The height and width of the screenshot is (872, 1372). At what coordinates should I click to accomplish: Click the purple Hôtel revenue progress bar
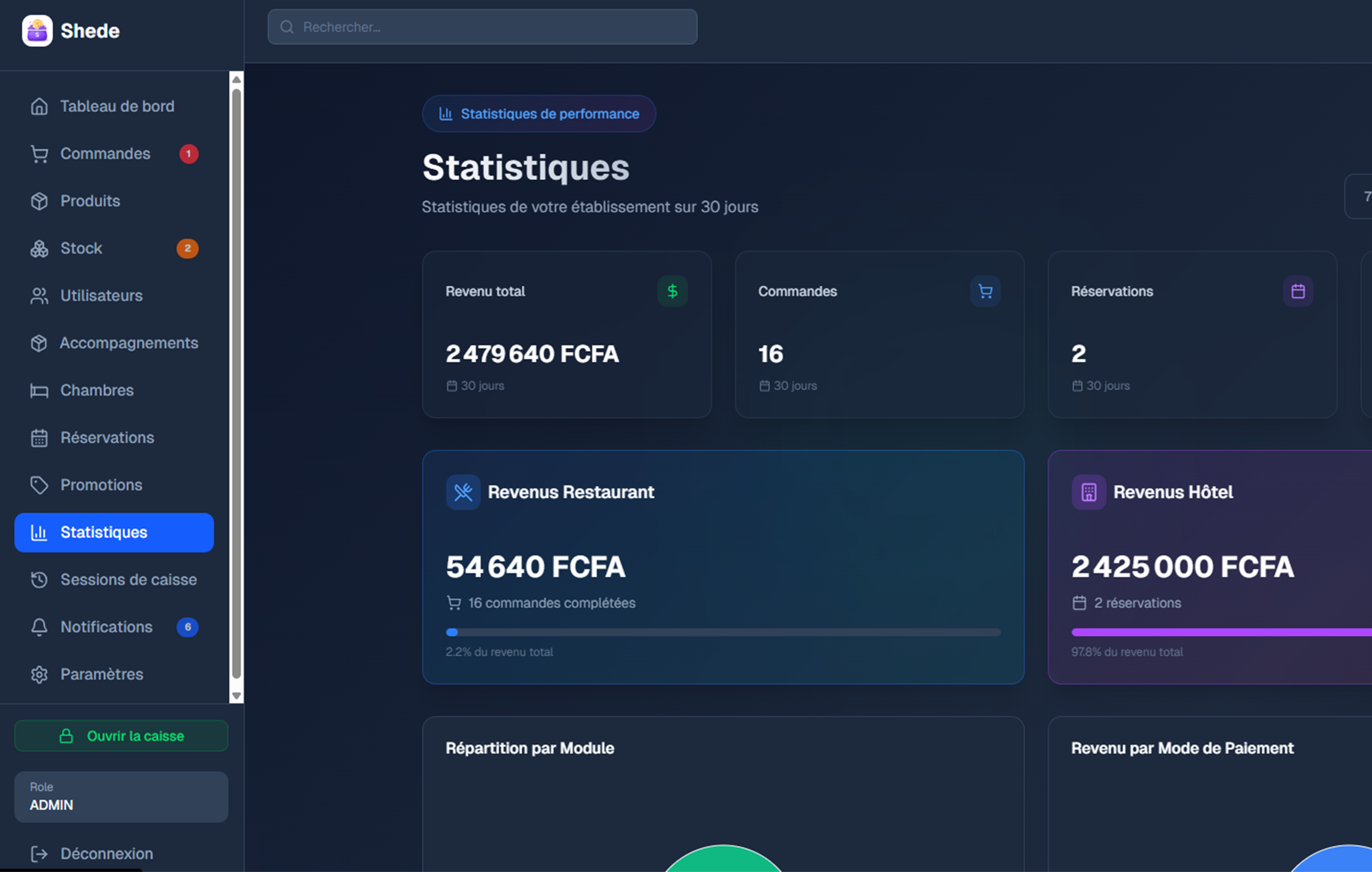pyautogui.click(x=1222, y=632)
